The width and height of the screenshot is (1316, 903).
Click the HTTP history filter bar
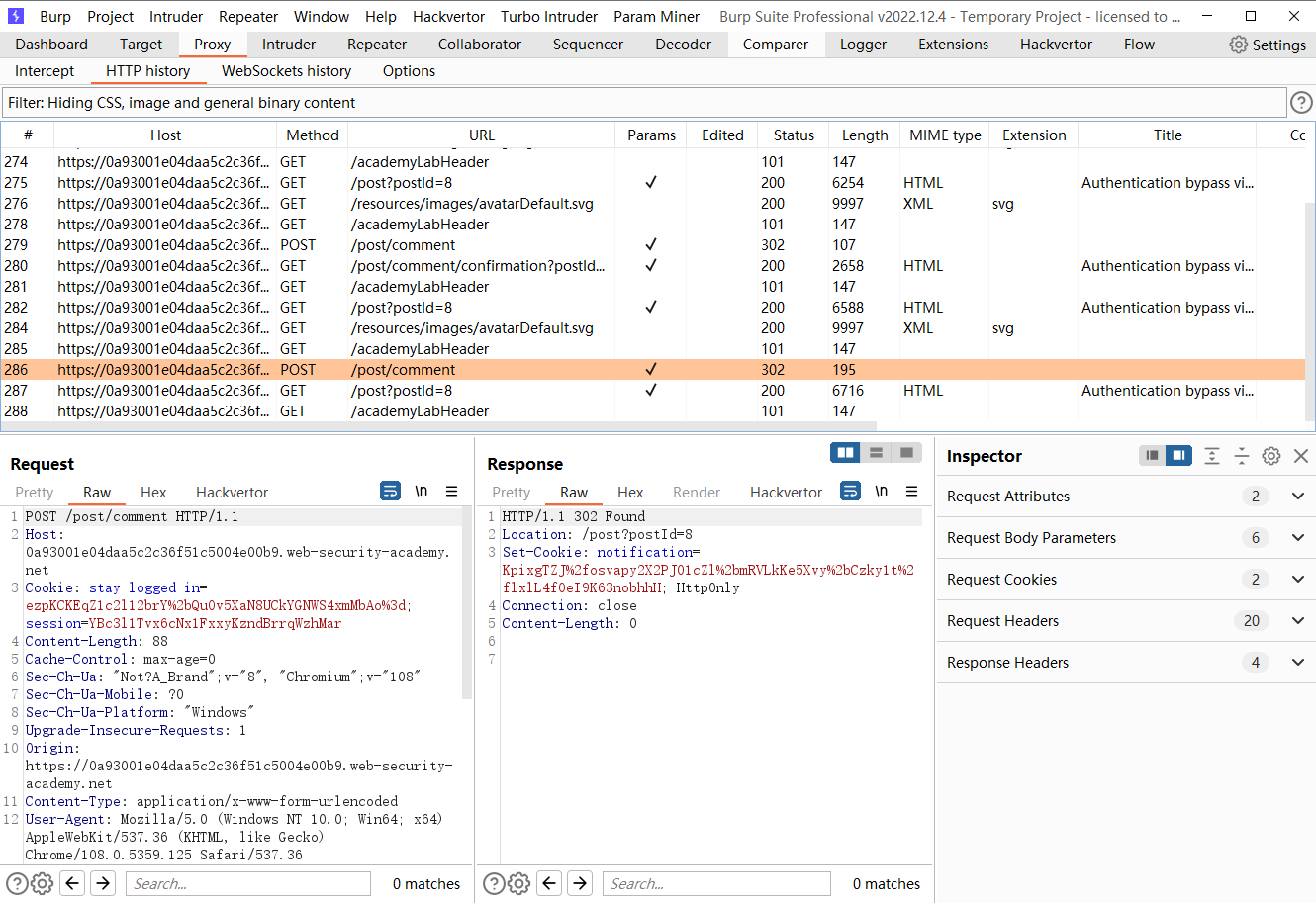point(644,103)
